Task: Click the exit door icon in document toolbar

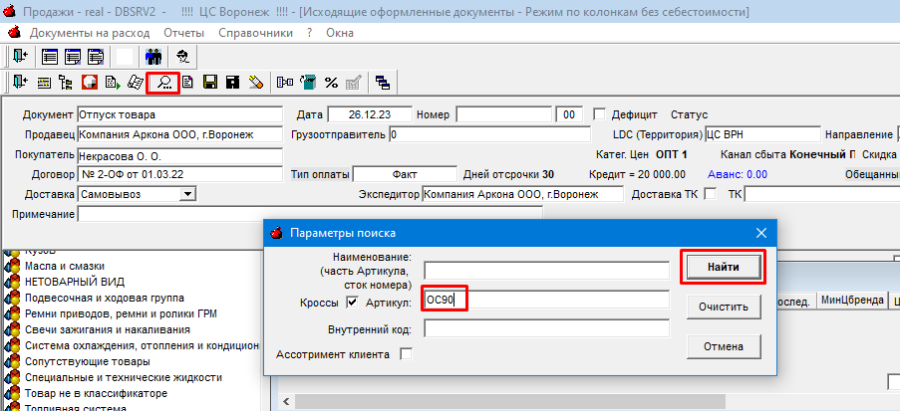Action: (20, 83)
